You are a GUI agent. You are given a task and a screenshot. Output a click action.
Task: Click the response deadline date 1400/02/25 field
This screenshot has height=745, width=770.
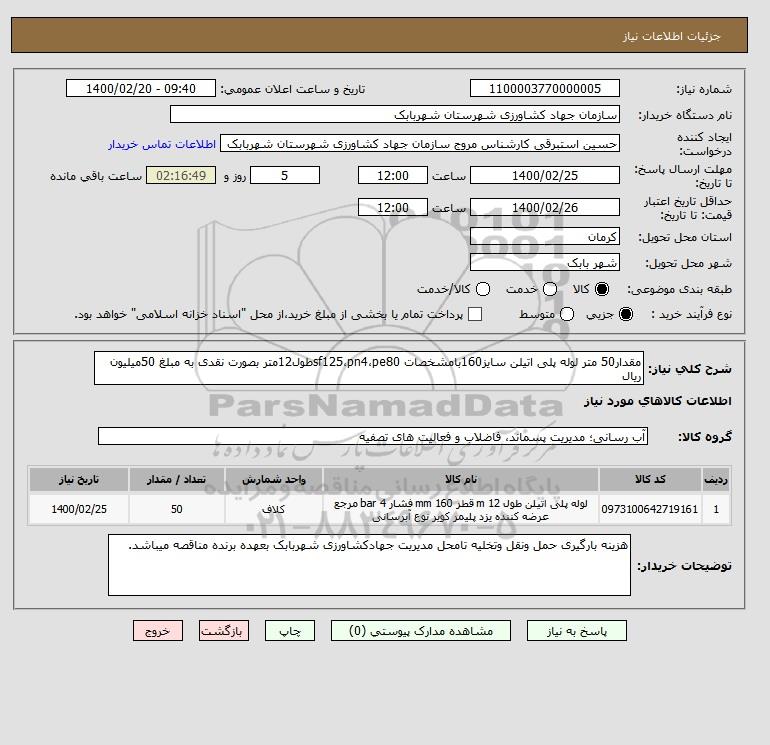[545, 175]
